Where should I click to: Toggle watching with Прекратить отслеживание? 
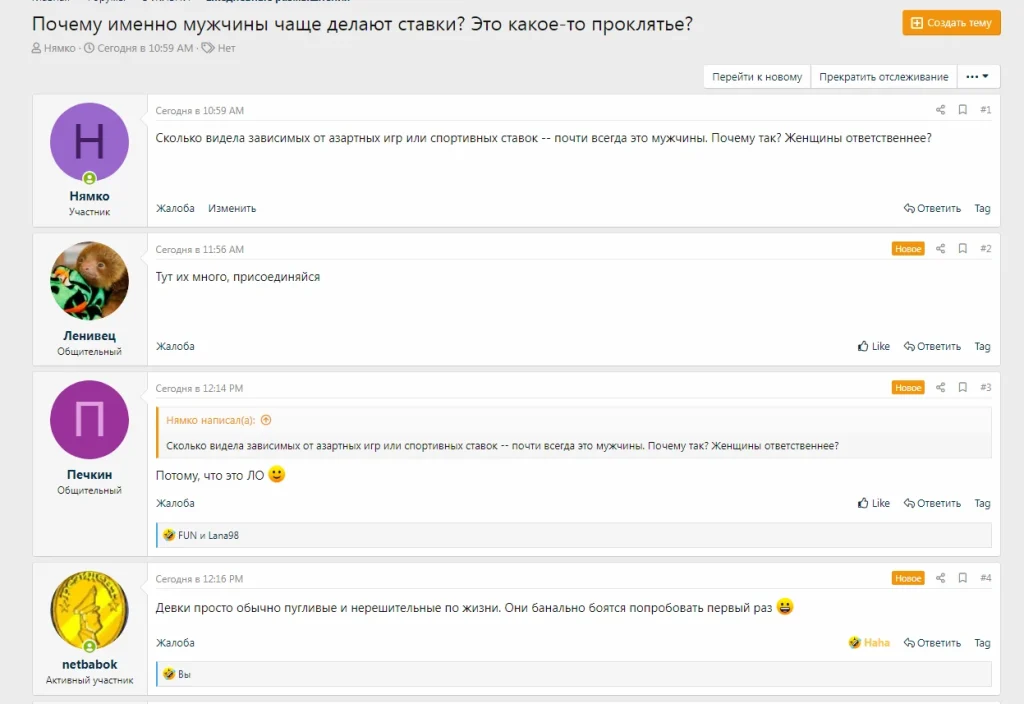[884, 76]
